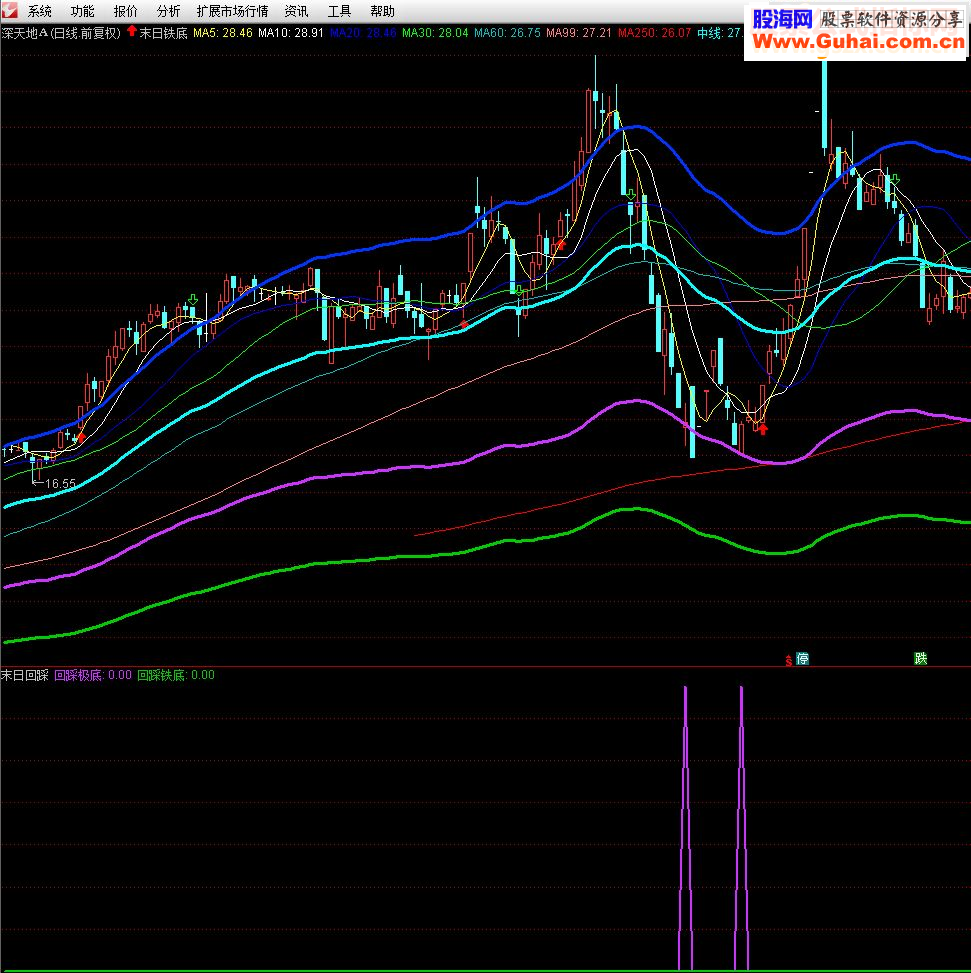This screenshot has height=973, width=971.
Task: Select the 末日铁底 indicator label
Action: point(163,33)
